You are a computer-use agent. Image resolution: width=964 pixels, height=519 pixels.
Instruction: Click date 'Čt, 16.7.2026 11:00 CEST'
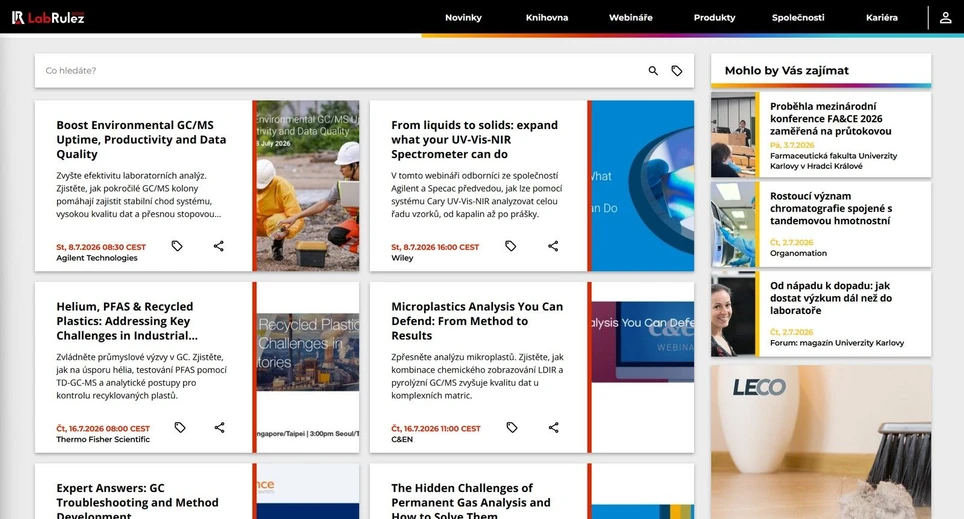(436, 429)
